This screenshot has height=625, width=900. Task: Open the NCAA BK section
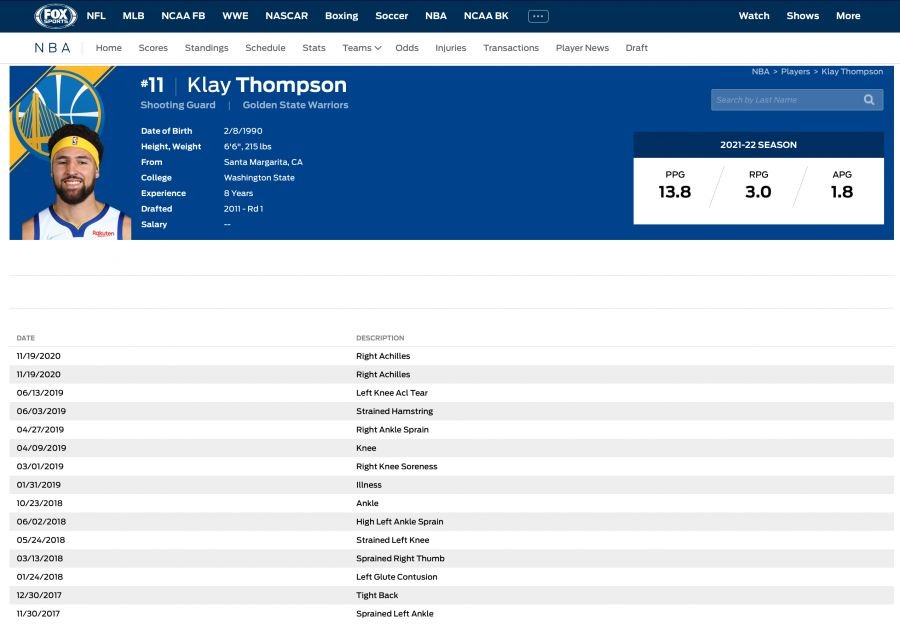click(x=486, y=16)
